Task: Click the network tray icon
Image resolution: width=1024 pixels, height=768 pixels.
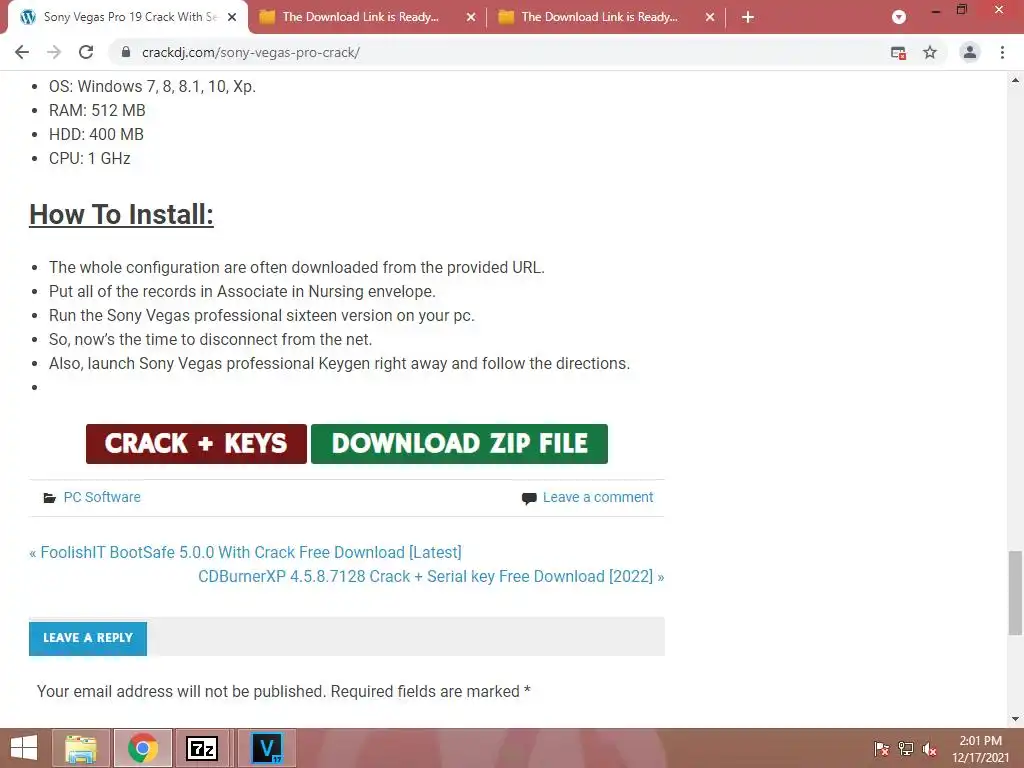Action: pos(906,749)
